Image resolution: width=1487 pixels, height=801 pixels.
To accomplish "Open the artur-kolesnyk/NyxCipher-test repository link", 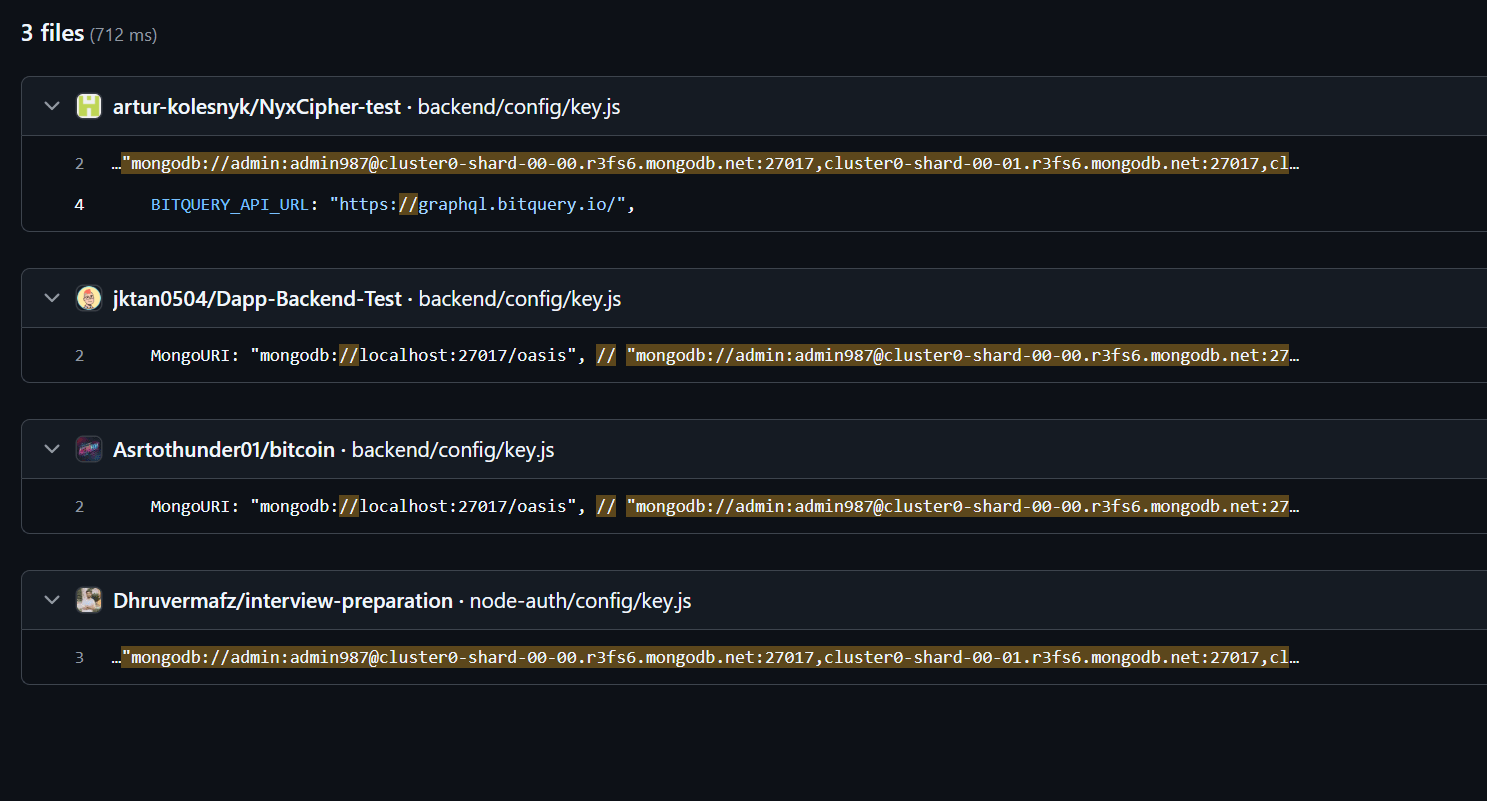I will pos(257,106).
